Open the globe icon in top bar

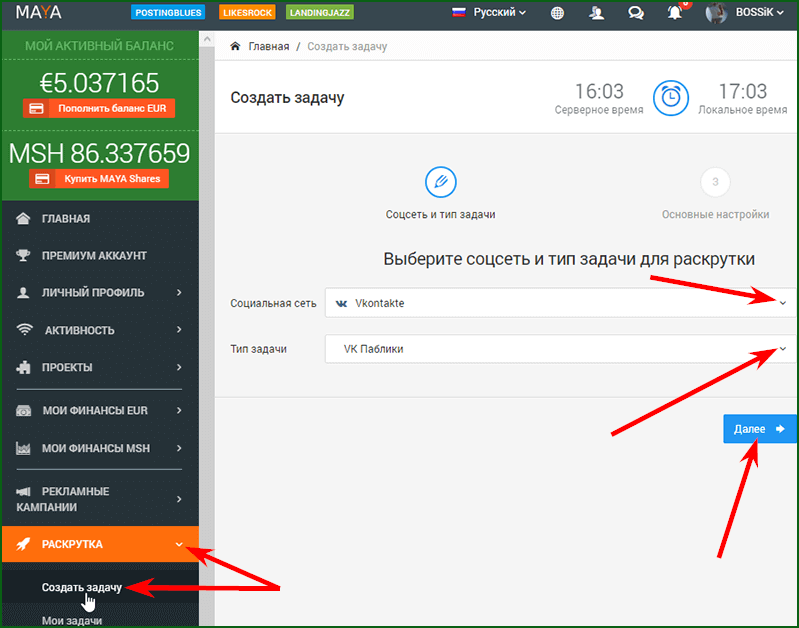[x=557, y=13]
